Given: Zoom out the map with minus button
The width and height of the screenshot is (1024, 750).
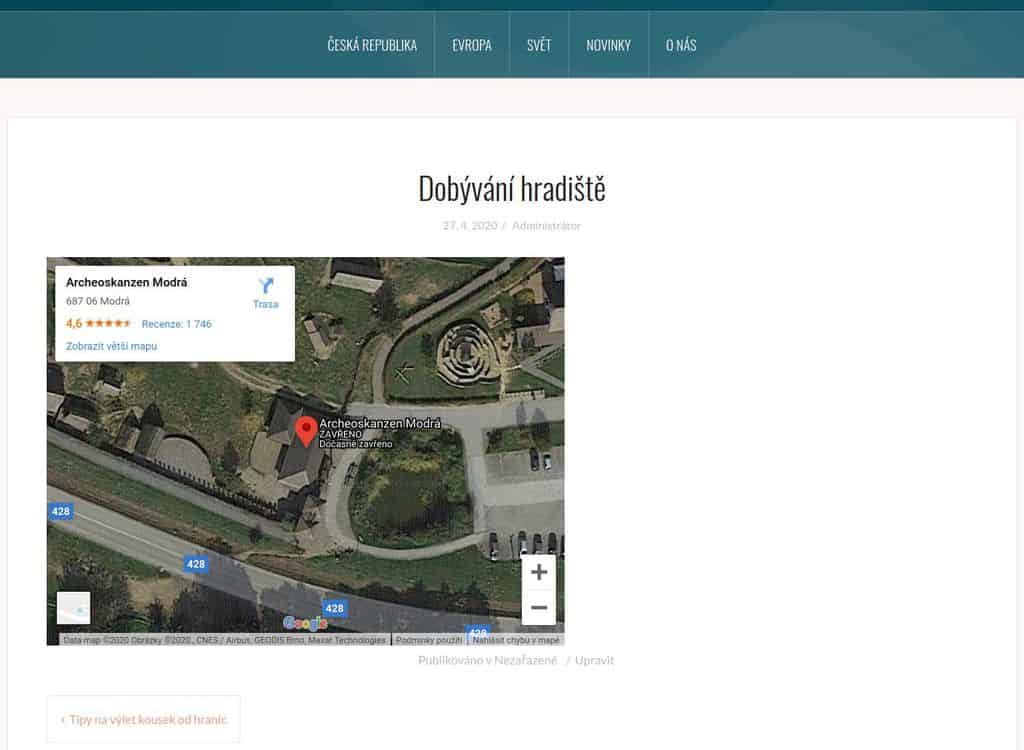Looking at the screenshot, I should pyautogui.click(x=539, y=608).
